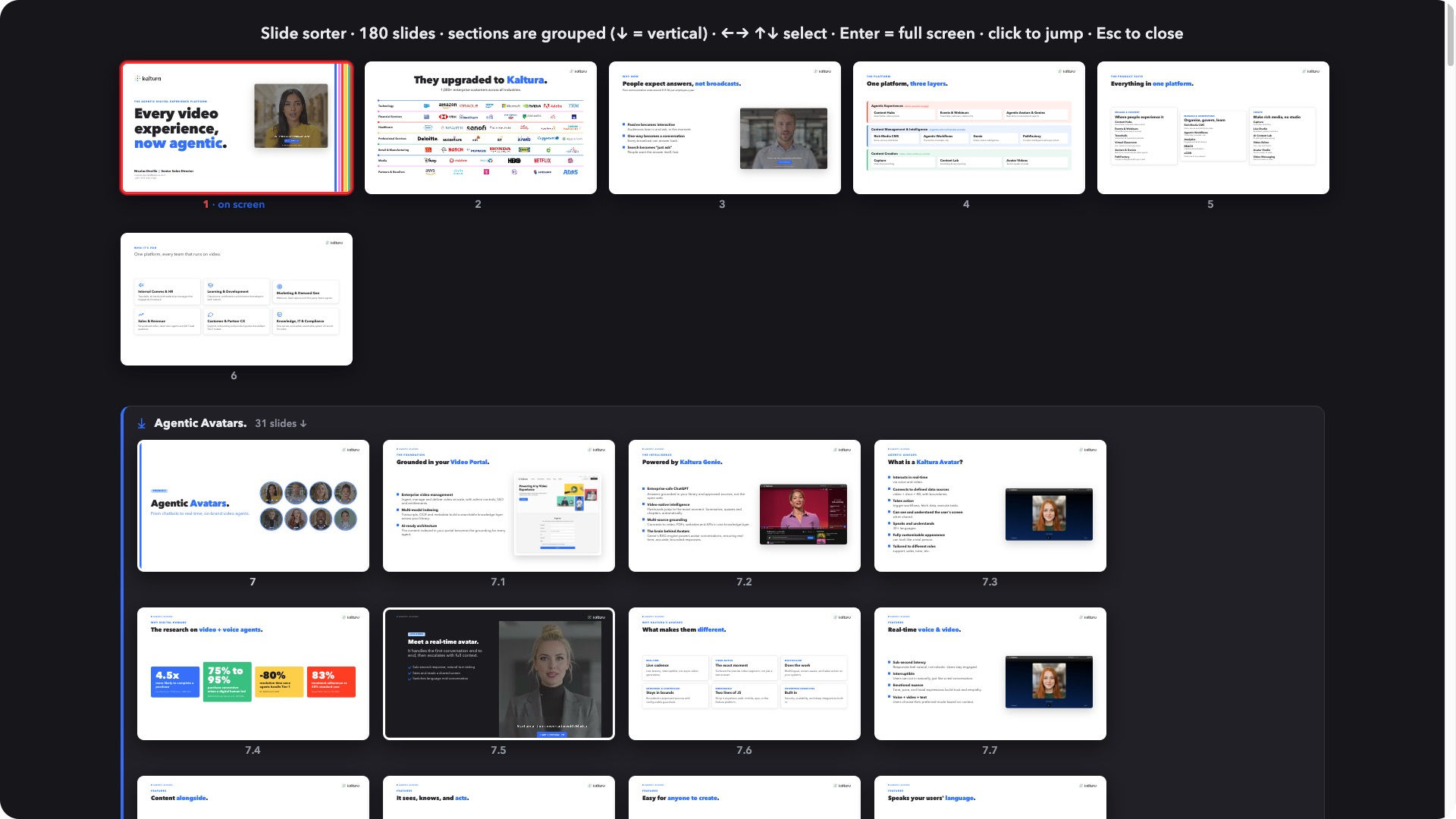Click the '1 · on screen' slide label
1456x819 pixels.
tap(234, 205)
